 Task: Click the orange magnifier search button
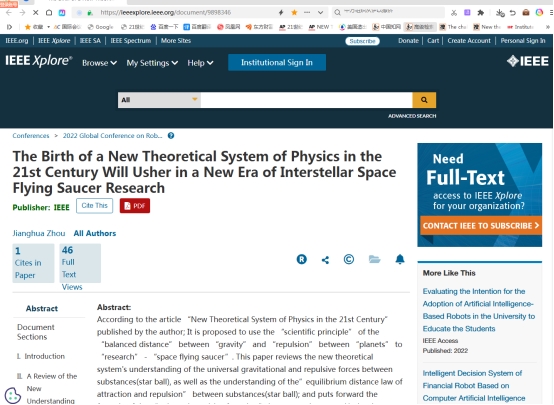[x=424, y=100]
